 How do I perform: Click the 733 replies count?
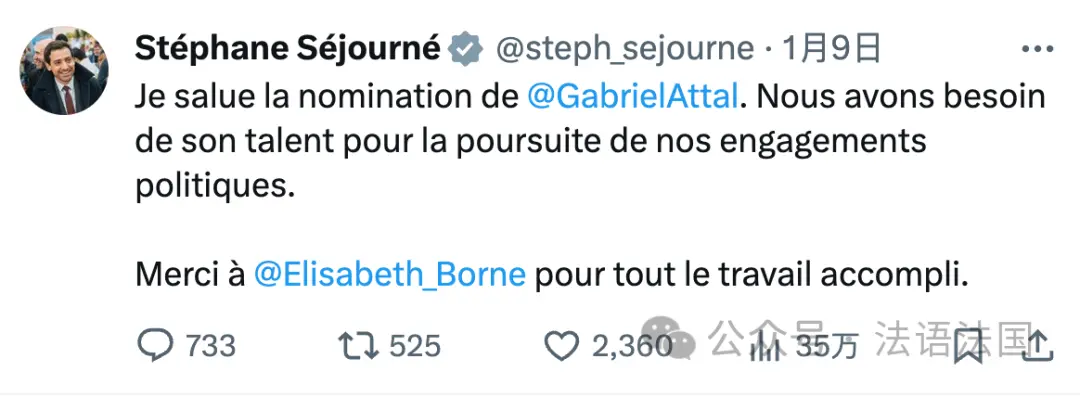209,345
